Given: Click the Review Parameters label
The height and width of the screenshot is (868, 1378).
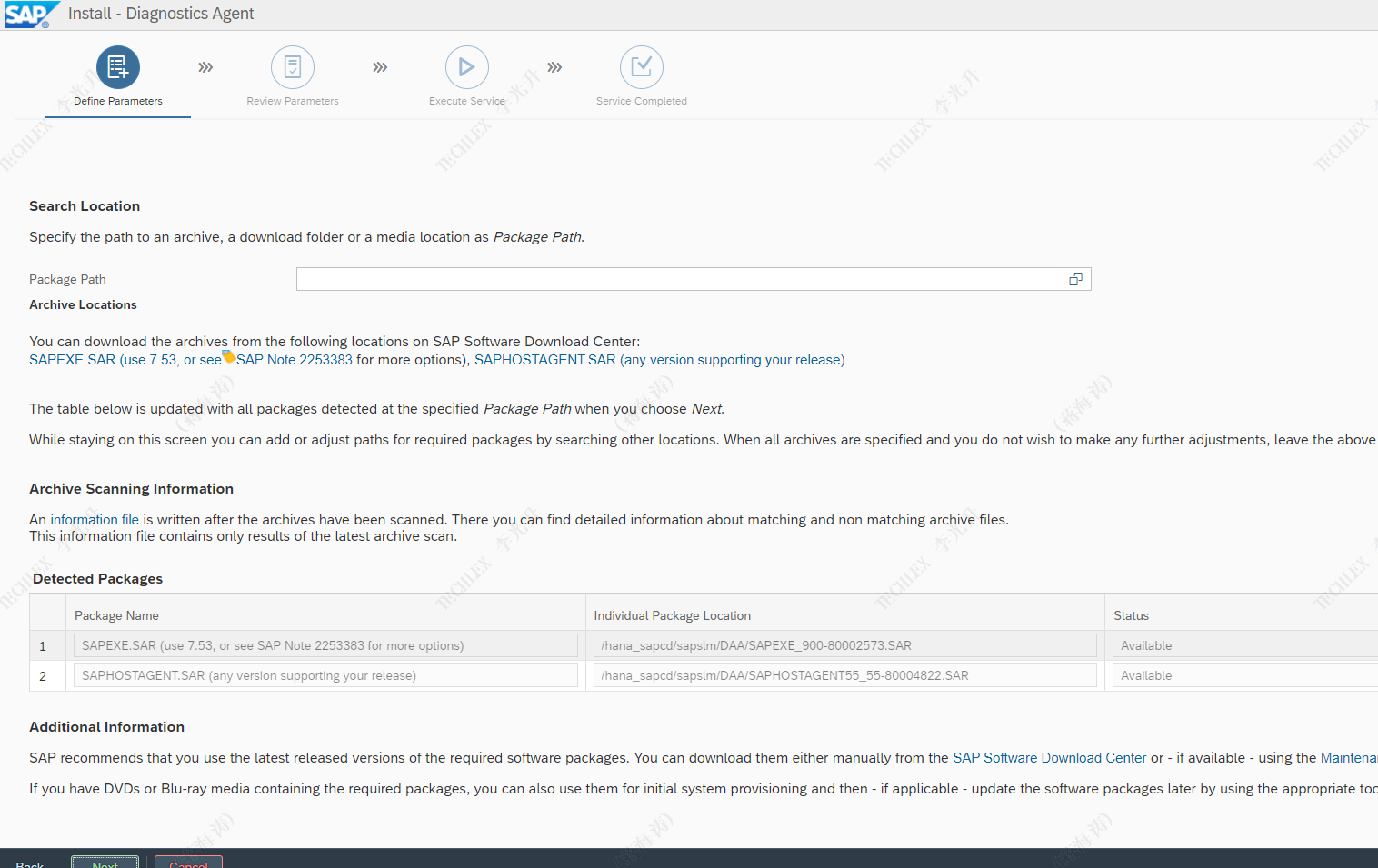Looking at the screenshot, I should pyautogui.click(x=293, y=101).
